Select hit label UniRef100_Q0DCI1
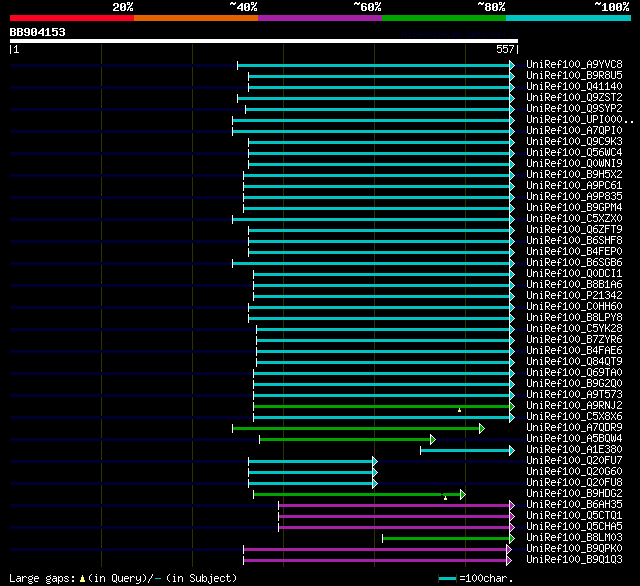The width and height of the screenshot is (640, 586). coord(574,274)
